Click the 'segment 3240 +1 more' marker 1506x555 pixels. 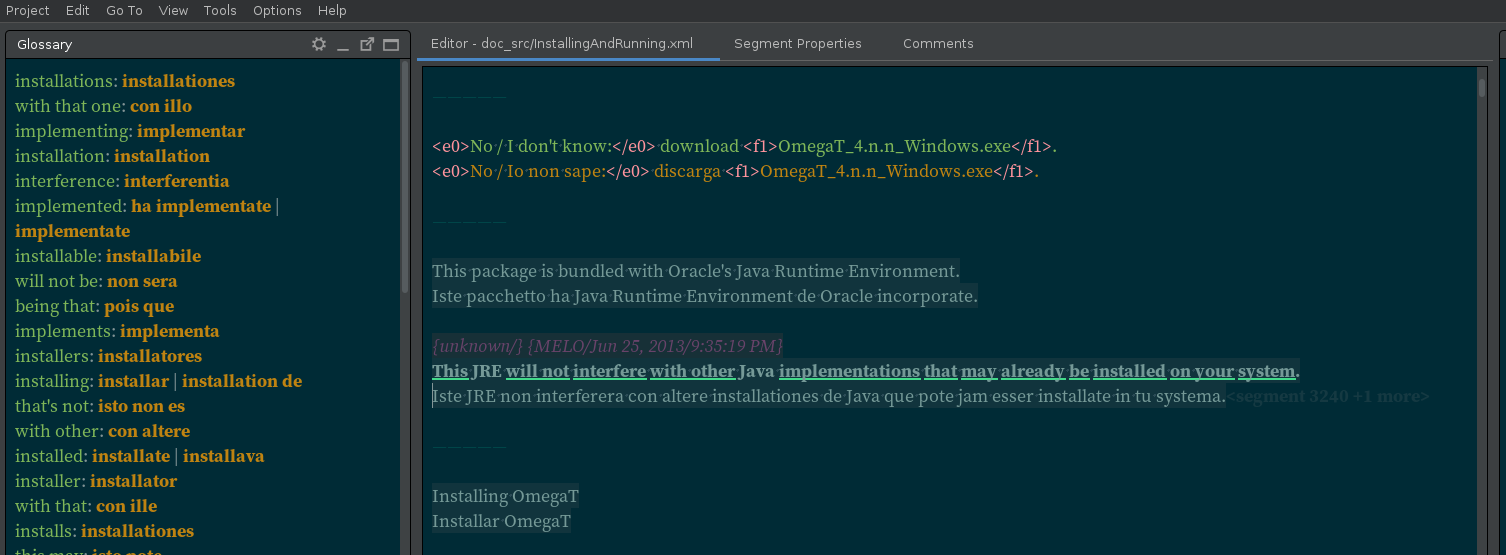(x=1329, y=397)
